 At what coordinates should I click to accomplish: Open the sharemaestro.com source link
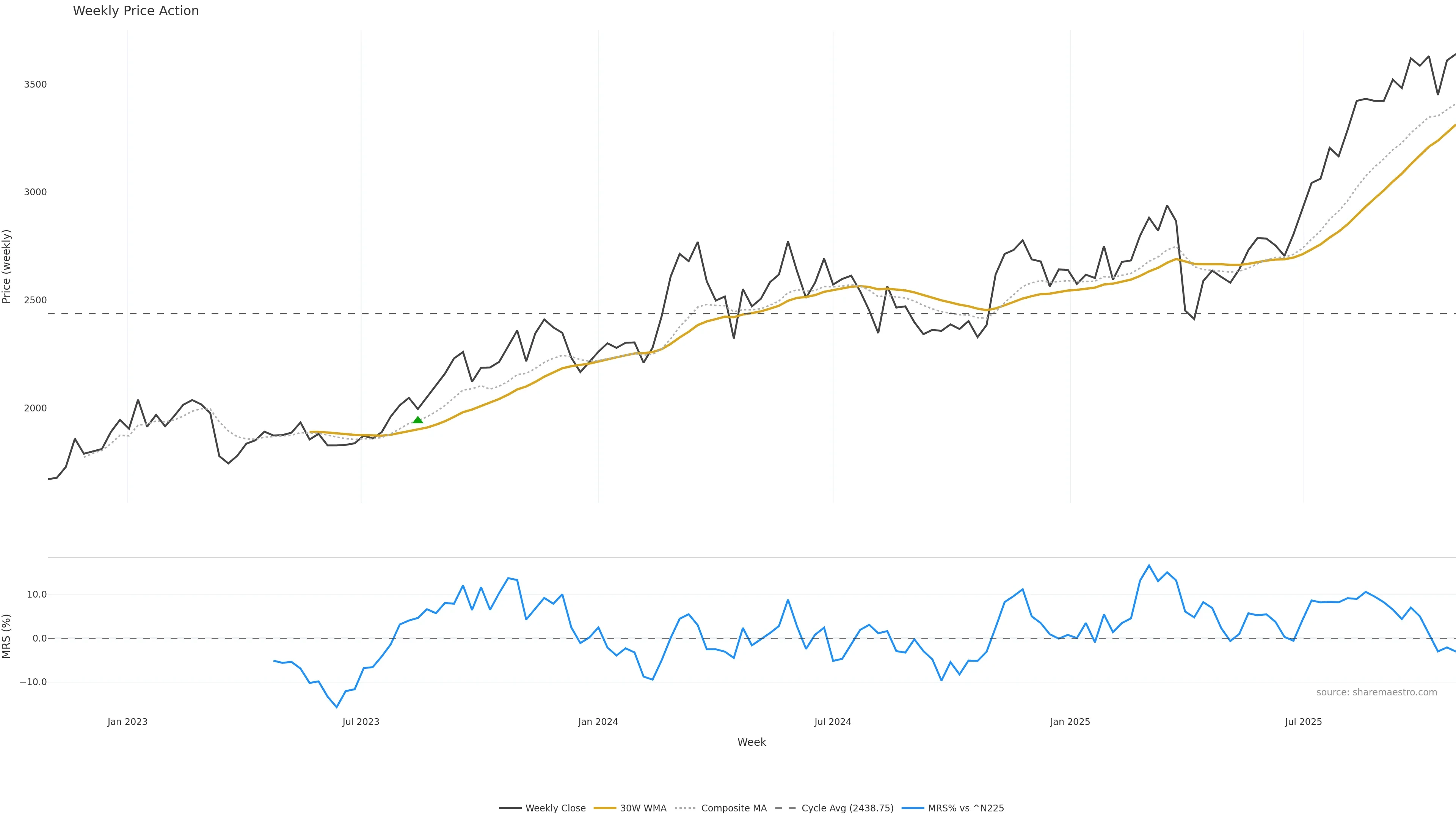point(1376,692)
